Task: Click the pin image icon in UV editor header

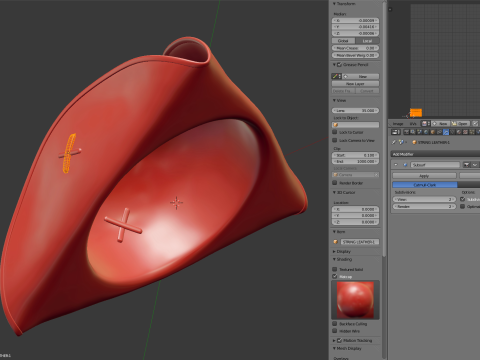Action: pos(475,124)
